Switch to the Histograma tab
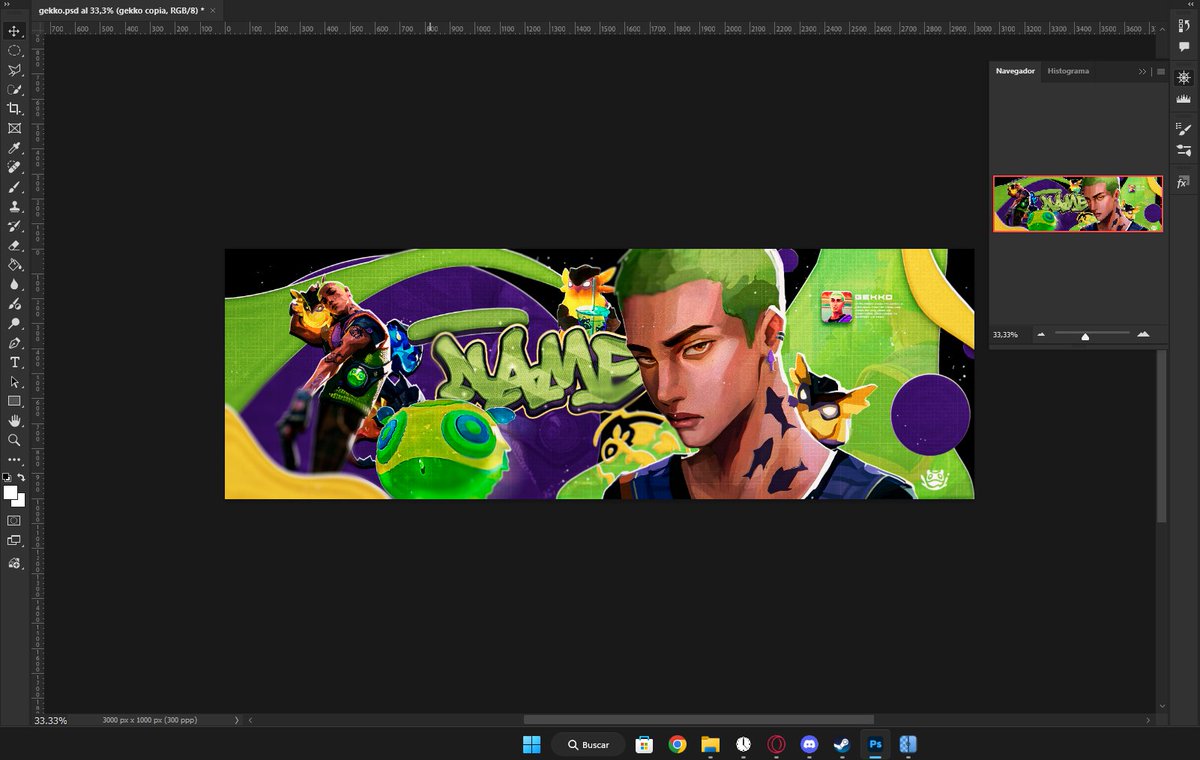 pyautogui.click(x=1068, y=71)
